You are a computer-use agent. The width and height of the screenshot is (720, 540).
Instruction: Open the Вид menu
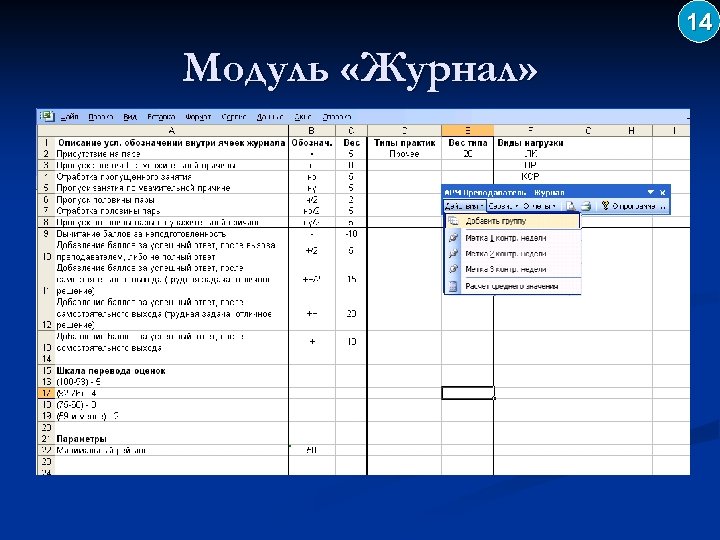coord(130,117)
